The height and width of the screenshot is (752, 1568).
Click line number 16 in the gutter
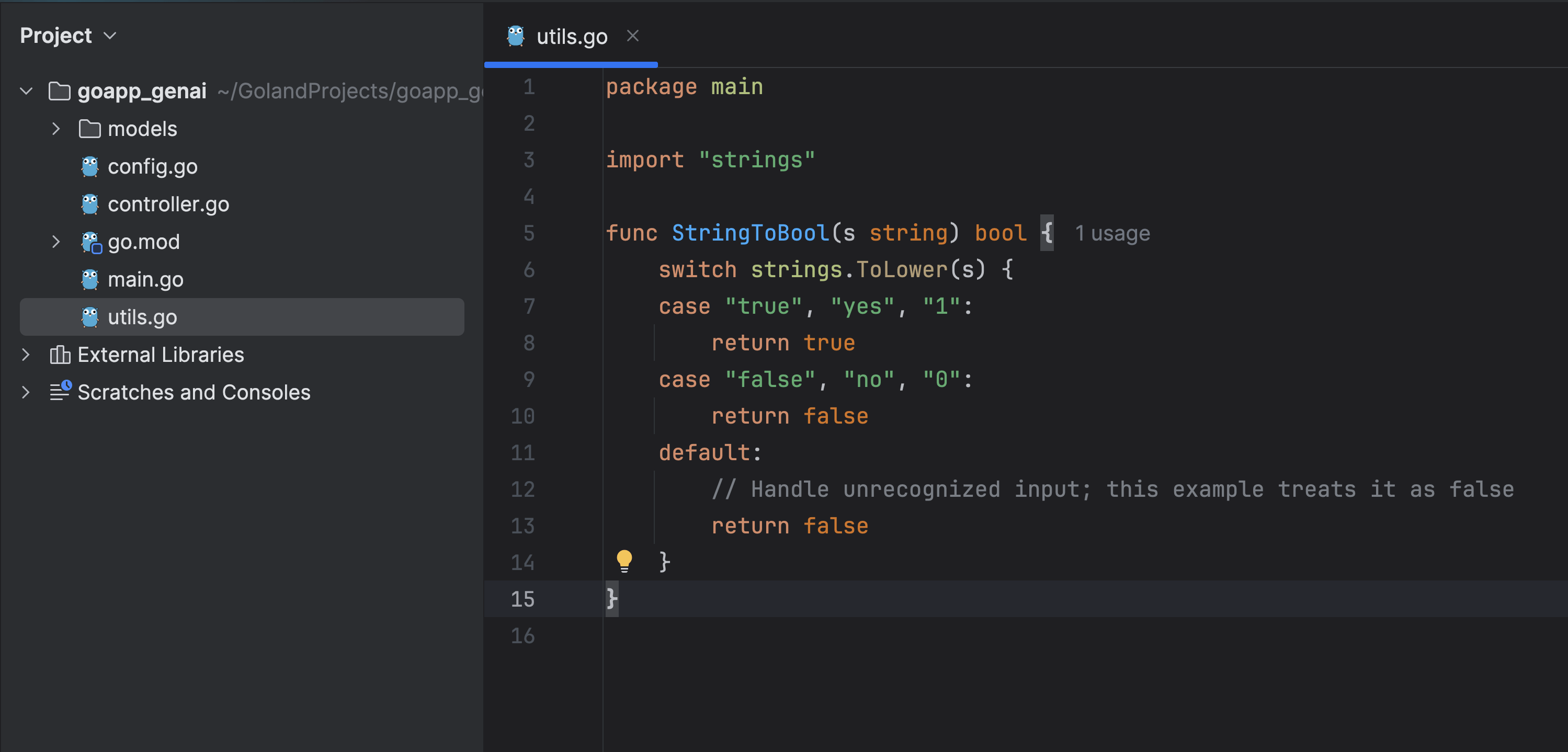522,636
